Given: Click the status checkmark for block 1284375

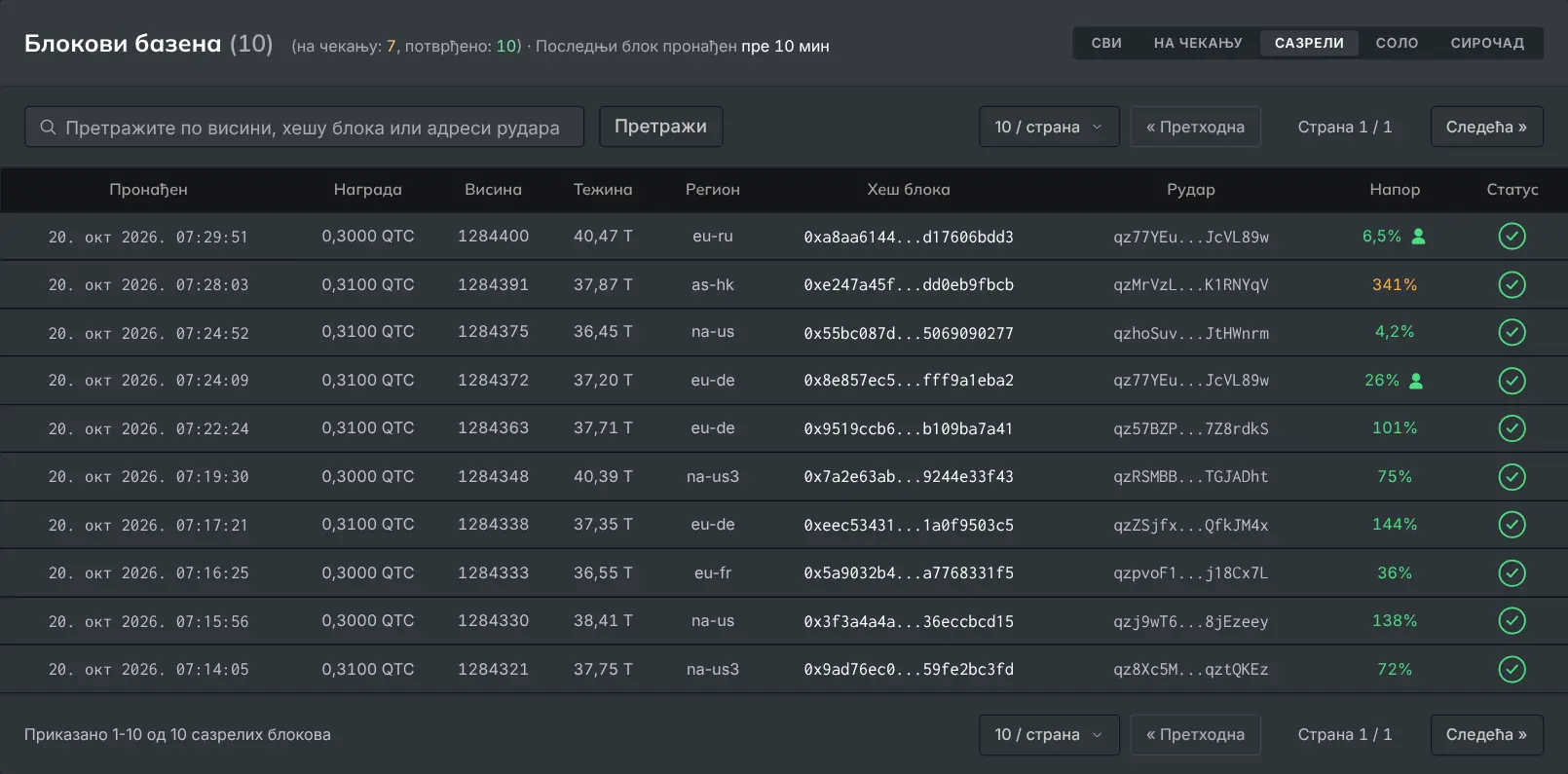Looking at the screenshot, I should click(1512, 332).
